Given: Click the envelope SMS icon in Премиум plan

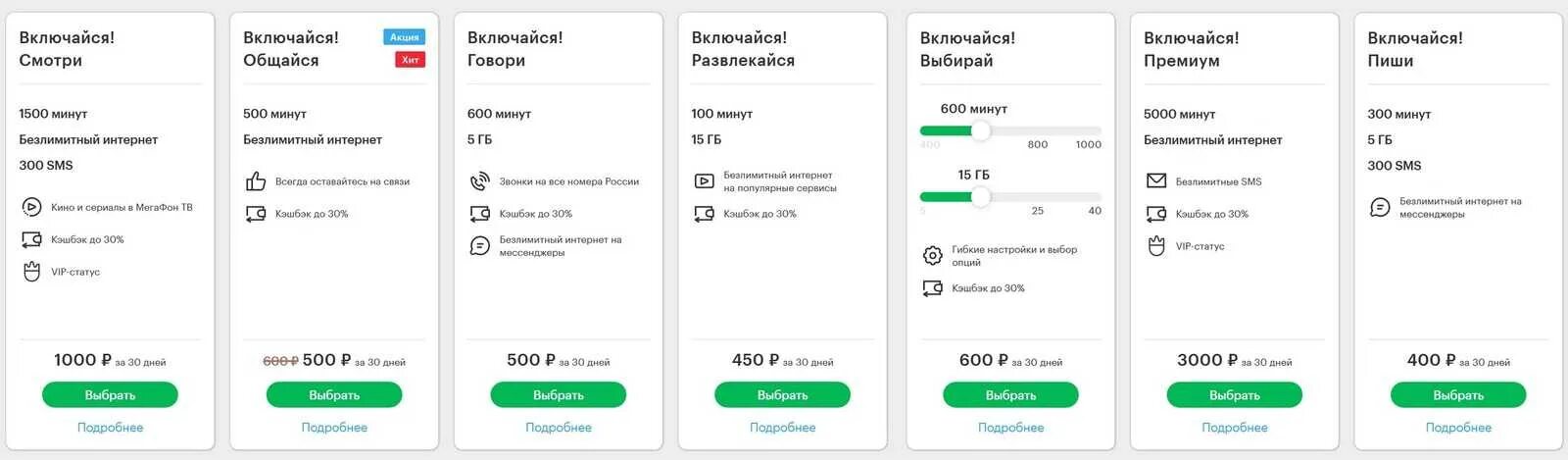Looking at the screenshot, I should pos(1156,181).
